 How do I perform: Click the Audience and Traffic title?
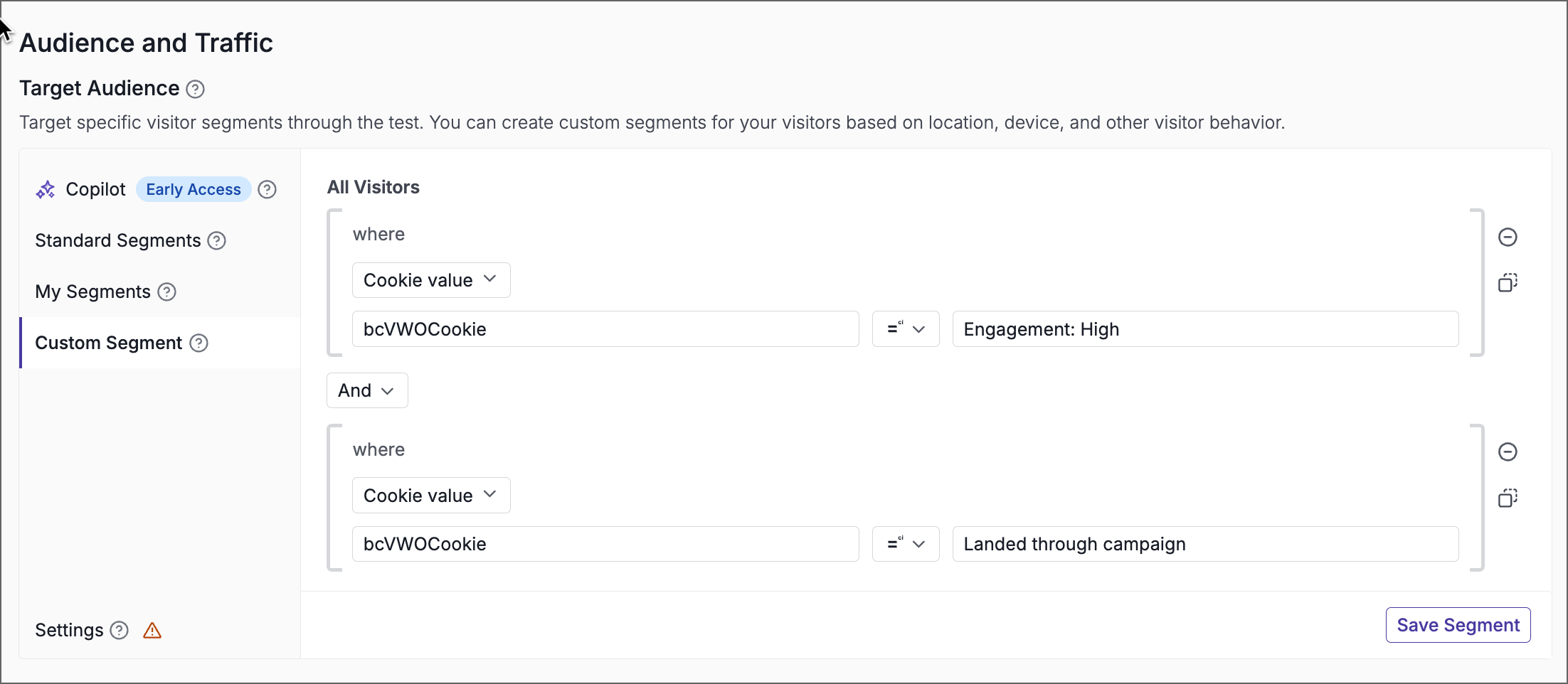146,43
